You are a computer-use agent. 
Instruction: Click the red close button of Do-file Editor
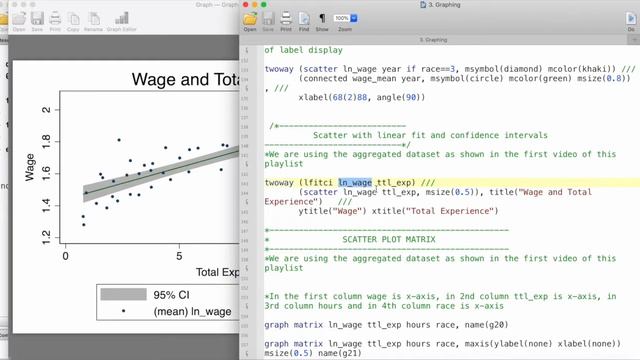(x=245, y=4)
